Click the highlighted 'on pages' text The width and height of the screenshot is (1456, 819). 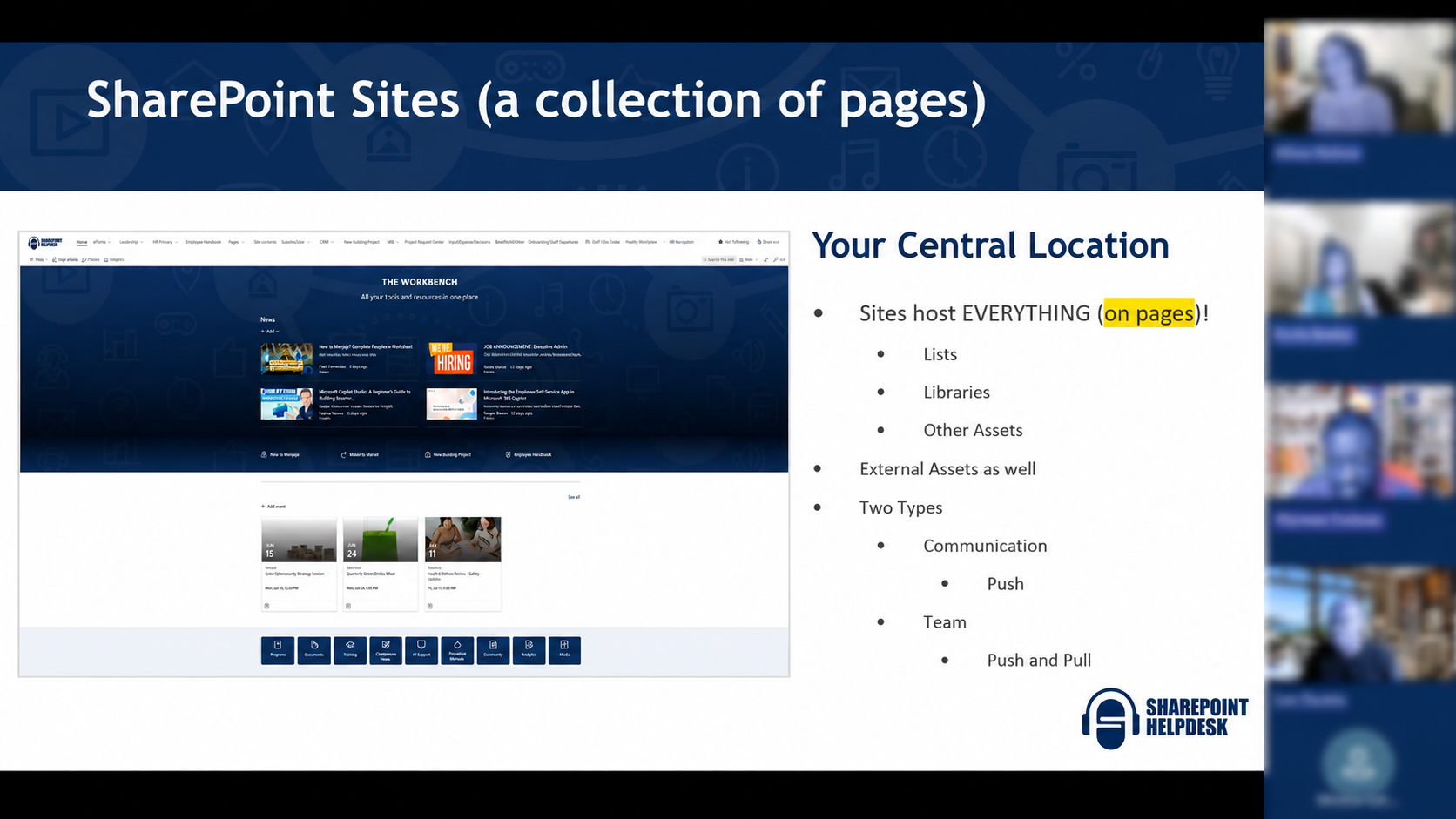pyautogui.click(x=1149, y=313)
